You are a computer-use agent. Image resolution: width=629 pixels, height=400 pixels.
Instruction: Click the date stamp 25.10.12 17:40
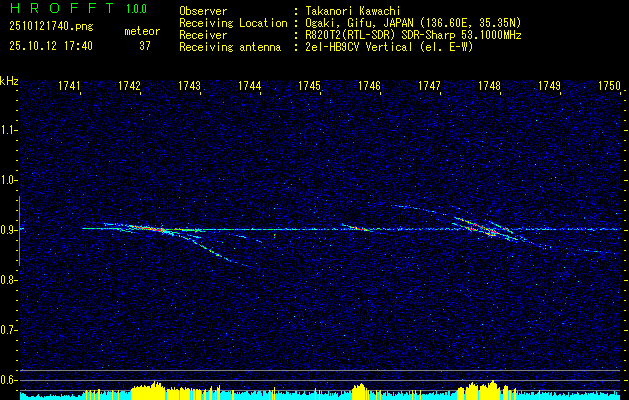[51, 46]
